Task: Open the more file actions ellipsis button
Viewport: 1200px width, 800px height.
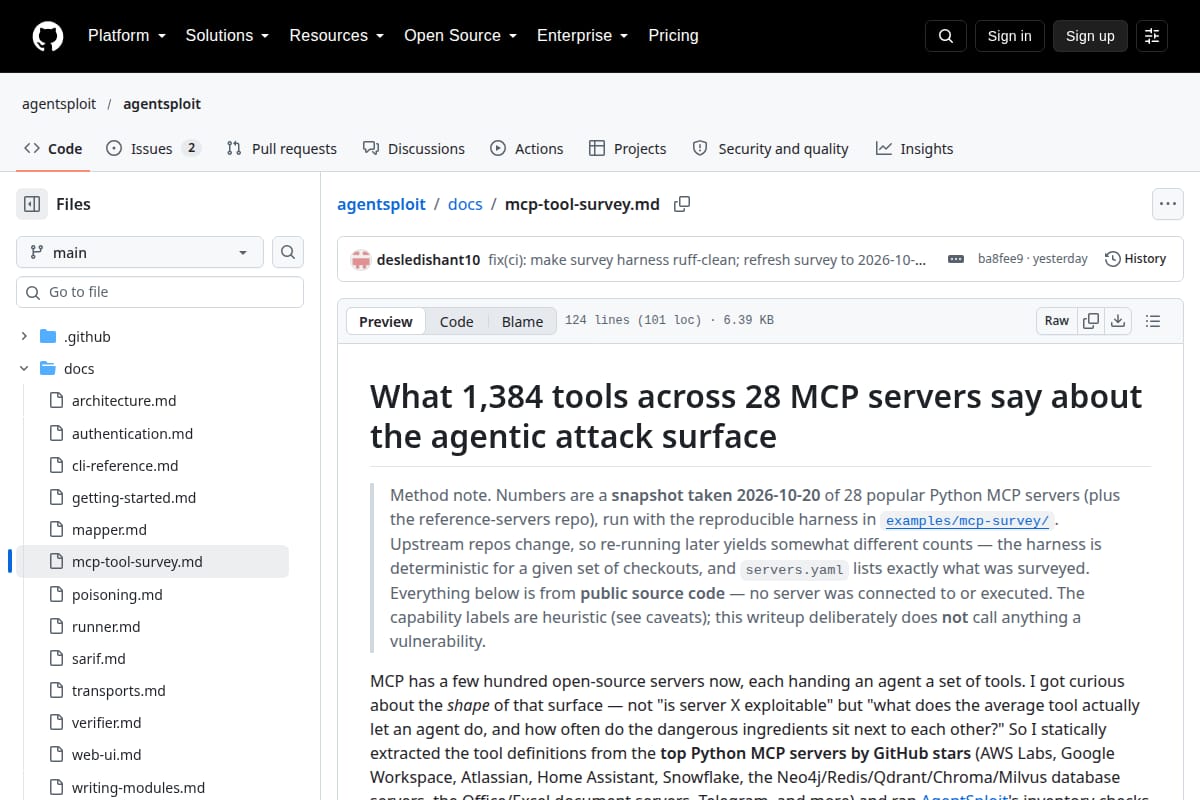Action: tap(1168, 204)
